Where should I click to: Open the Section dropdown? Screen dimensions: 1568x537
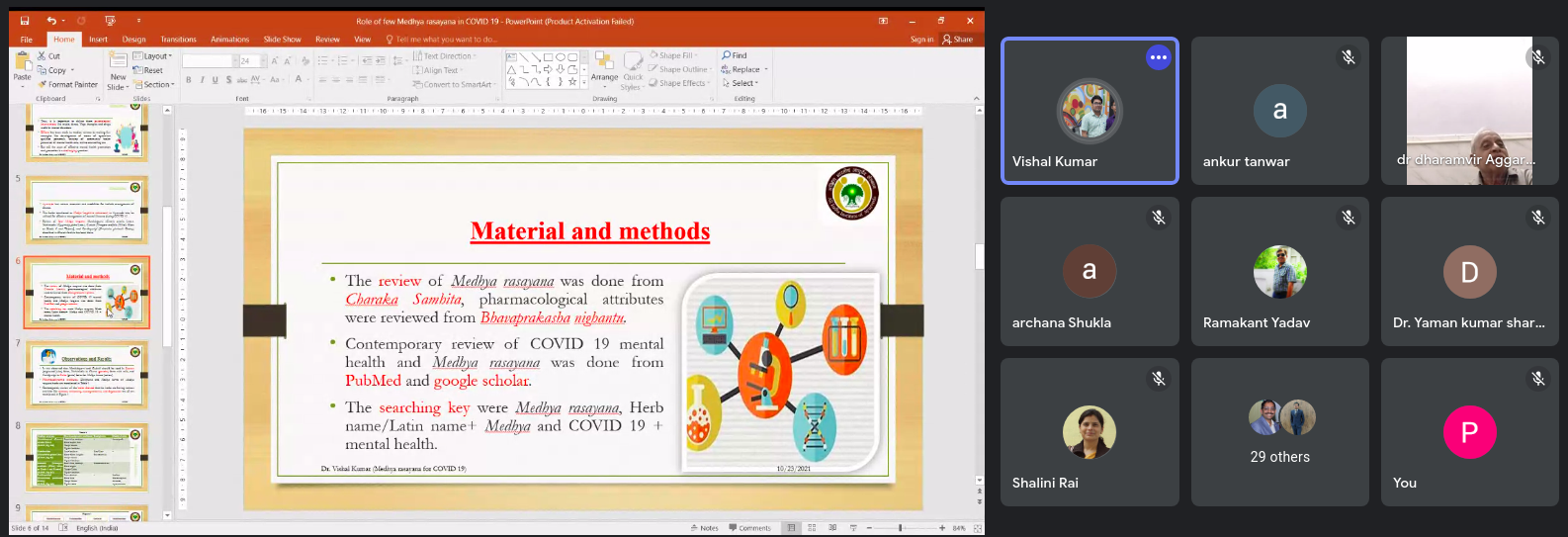153,85
